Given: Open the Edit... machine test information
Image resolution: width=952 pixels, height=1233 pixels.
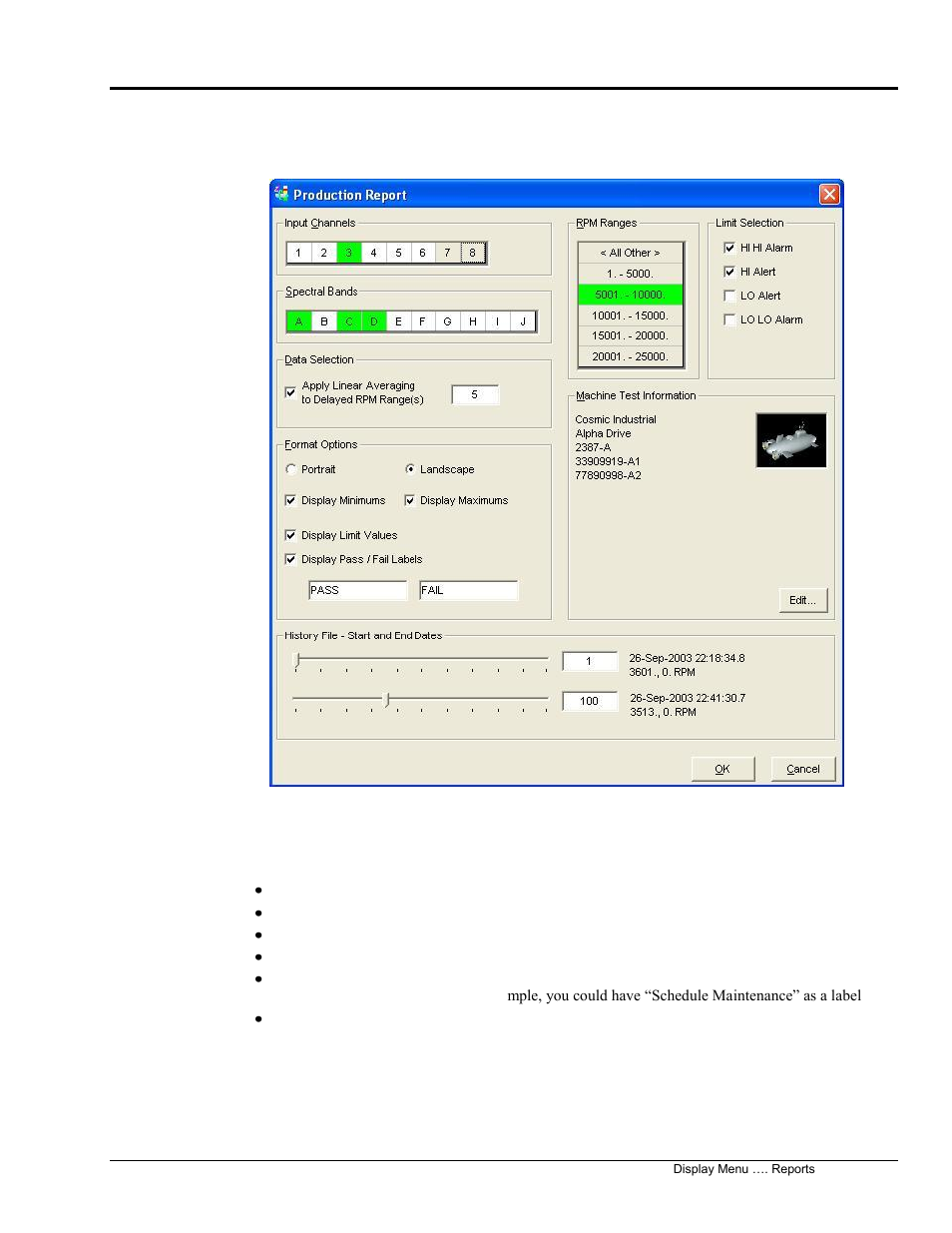Looking at the screenshot, I should click(x=803, y=600).
